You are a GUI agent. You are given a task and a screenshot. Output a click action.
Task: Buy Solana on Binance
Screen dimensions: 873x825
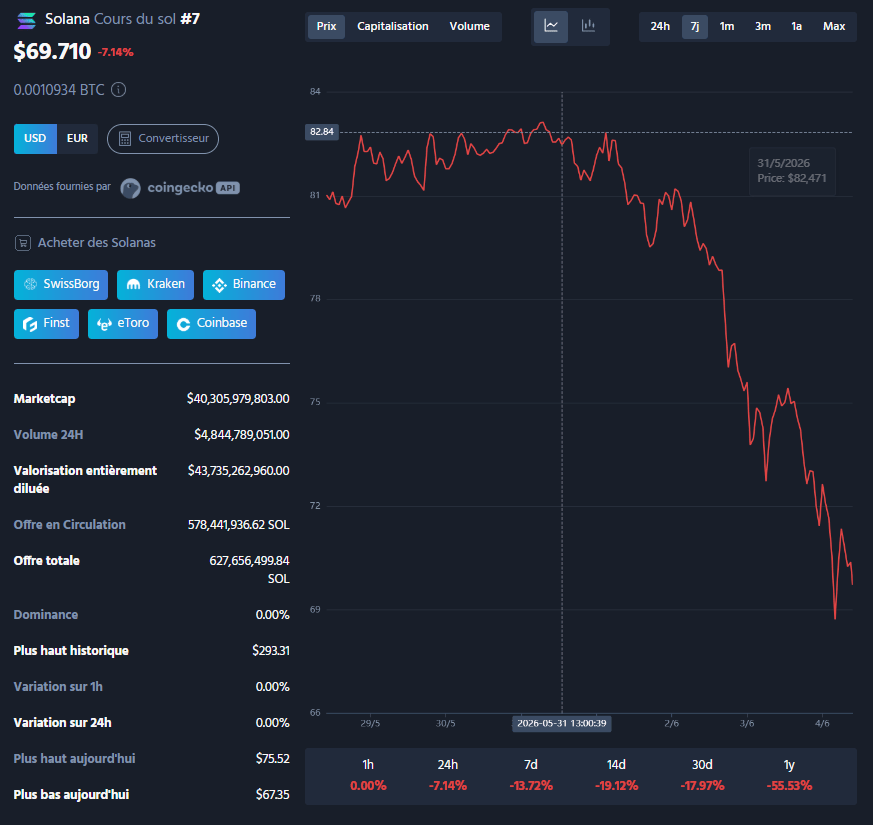244,284
